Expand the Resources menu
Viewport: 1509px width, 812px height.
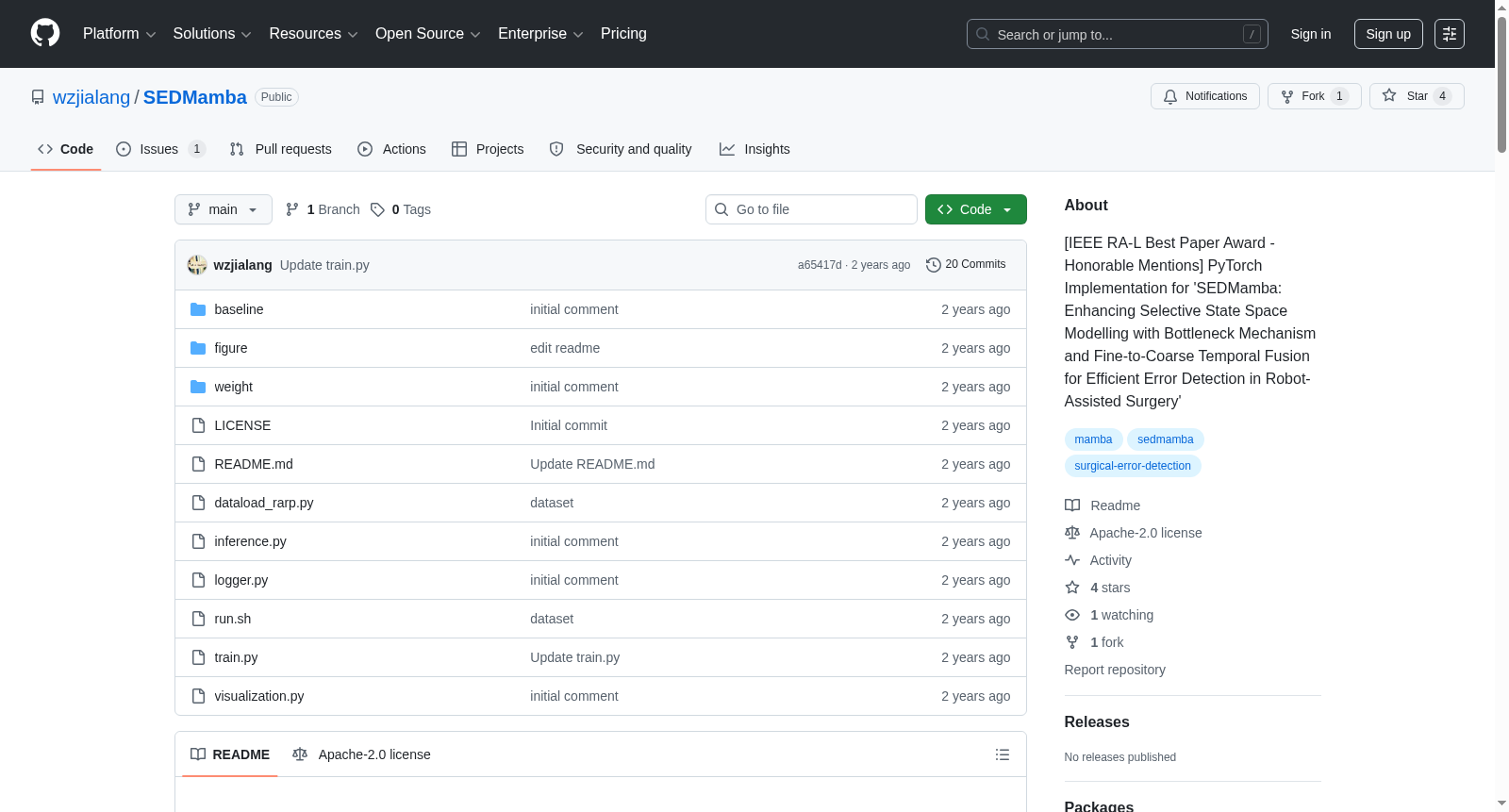tap(313, 34)
